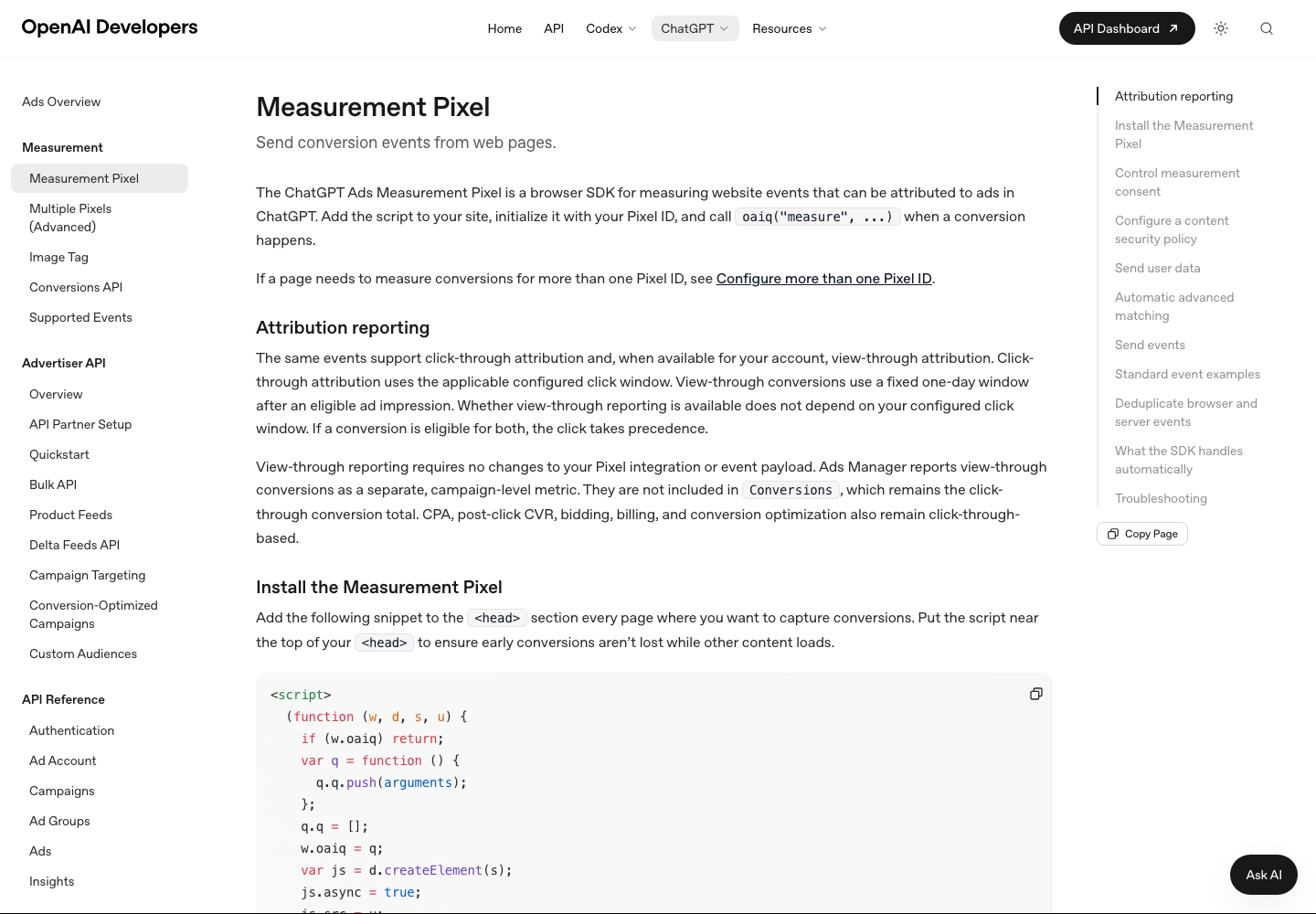Jump to Send user data section
This screenshot has width=1316, height=914.
tap(1158, 268)
